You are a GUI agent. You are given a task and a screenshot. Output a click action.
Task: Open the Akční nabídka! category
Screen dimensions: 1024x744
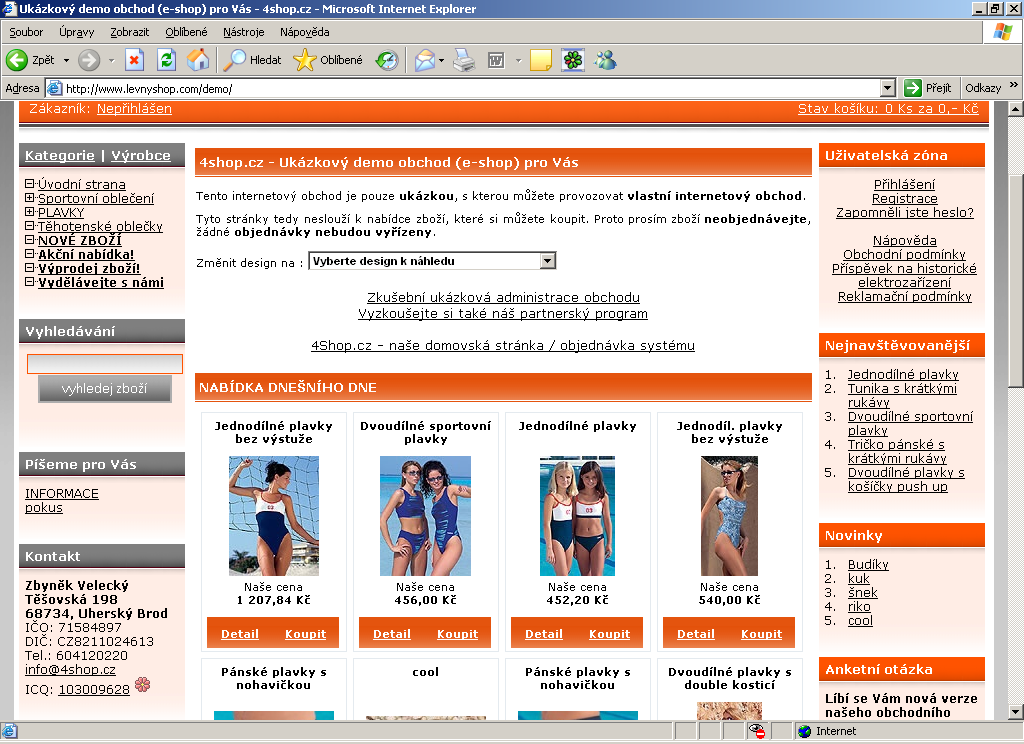(x=86, y=254)
